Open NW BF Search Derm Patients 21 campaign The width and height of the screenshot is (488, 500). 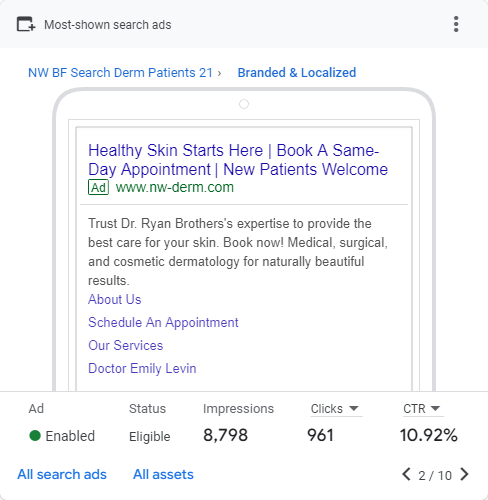pos(120,73)
